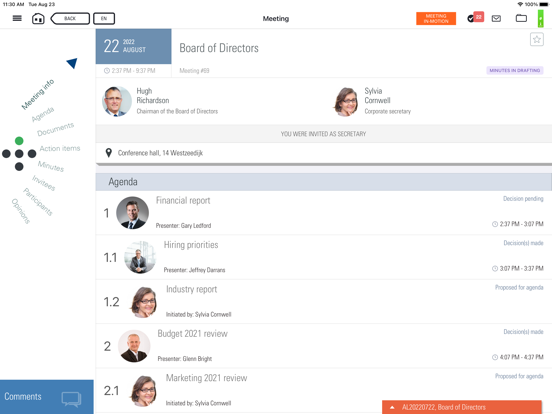Tap the Minutes in Drafting status badge
552x414 pixels.
tap(515, 70)
